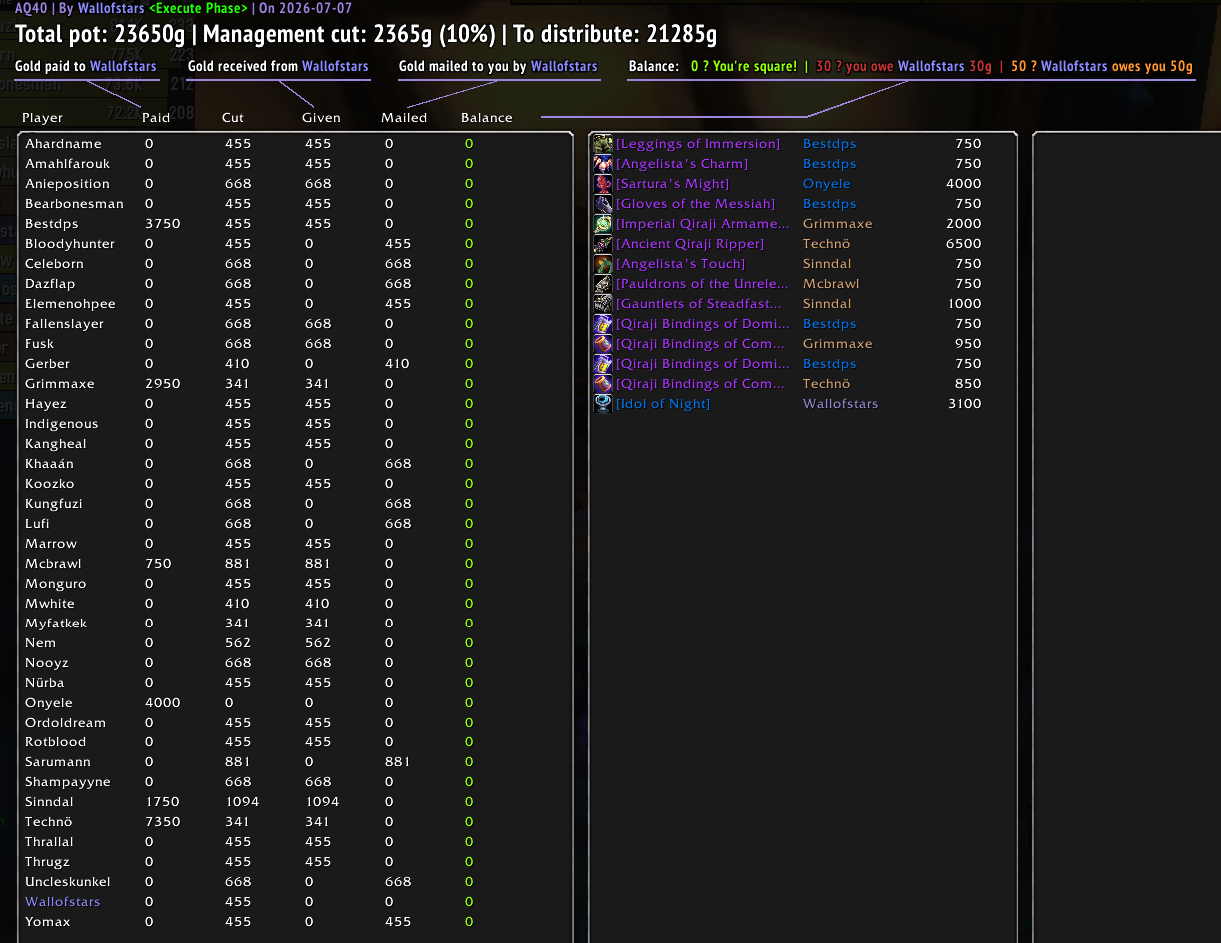The height and width of the screenshot is (943, 1221).
Task: Click the Ancient Qiraji Ripper icon
Action: (x=603, y=244)
